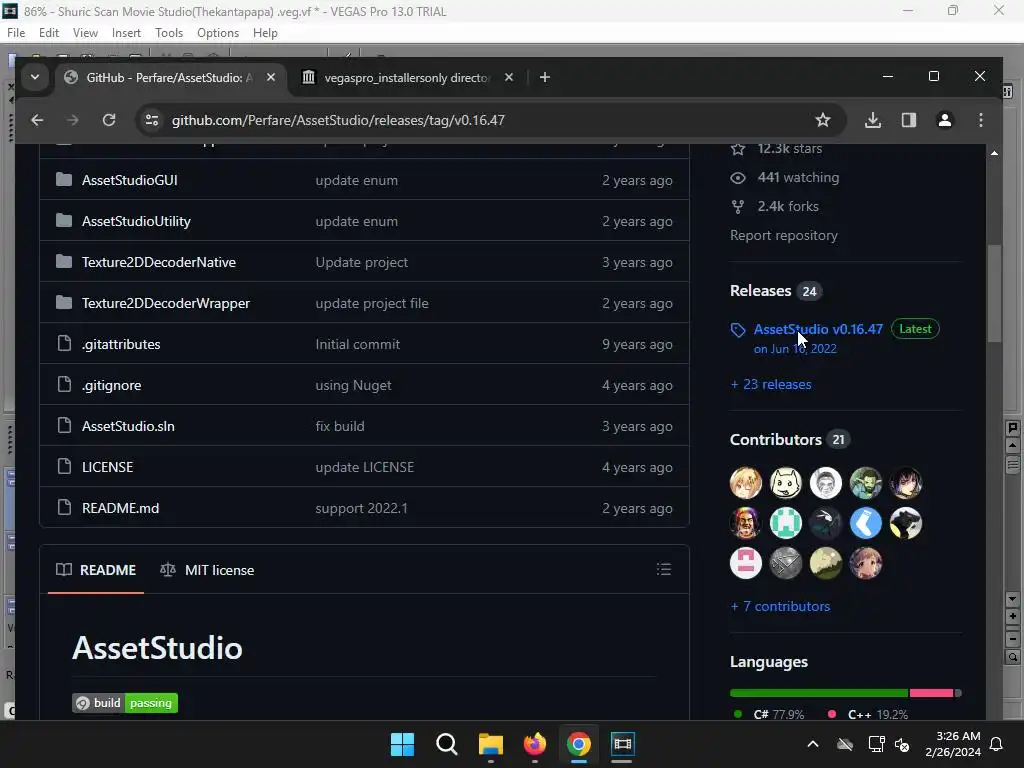Open site information icon in address bar
The width and height of the screenshot is (1024, 768).
pos(152,120)
